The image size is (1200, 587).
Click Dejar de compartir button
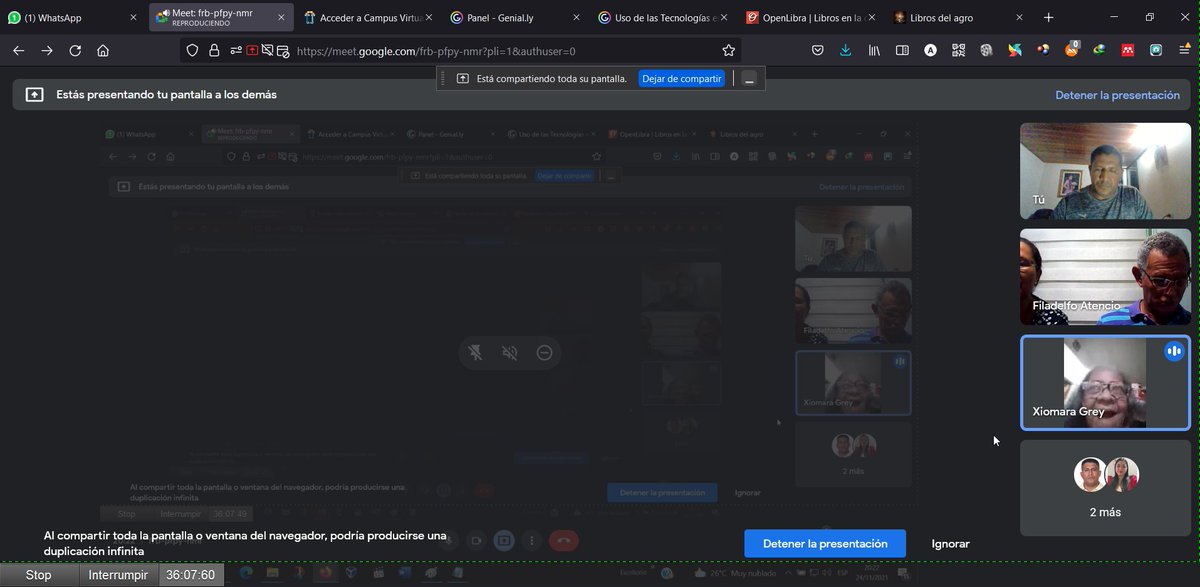[x=682, y=79]
